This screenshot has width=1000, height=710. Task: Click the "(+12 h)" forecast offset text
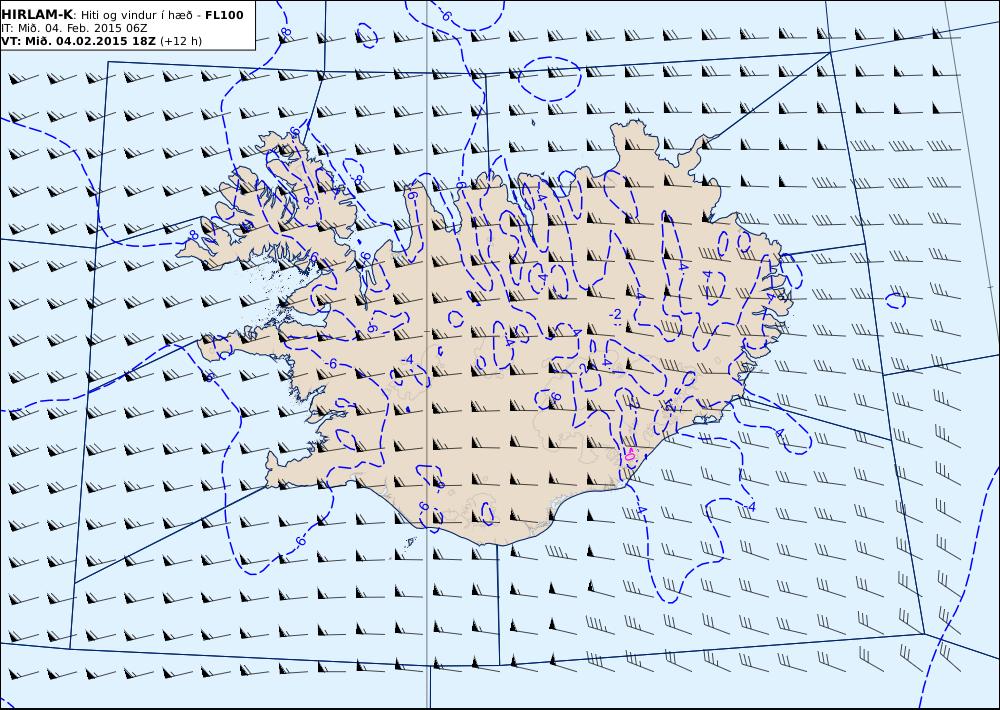180,41
